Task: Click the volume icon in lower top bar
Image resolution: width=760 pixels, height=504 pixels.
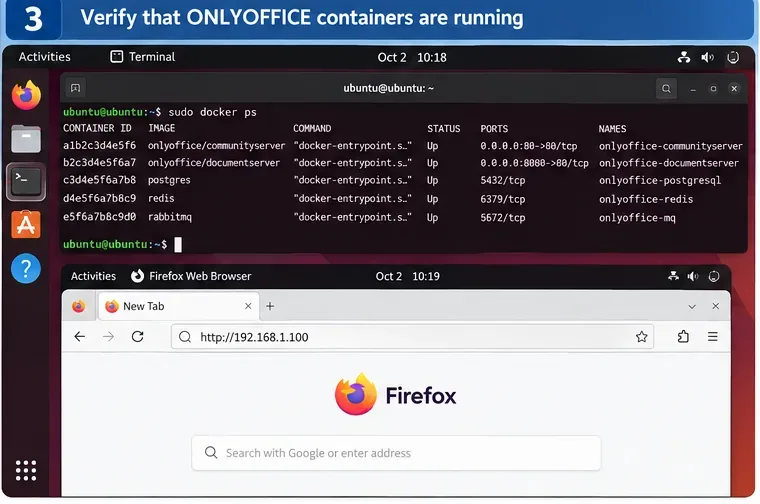Action: pos(693,276)
